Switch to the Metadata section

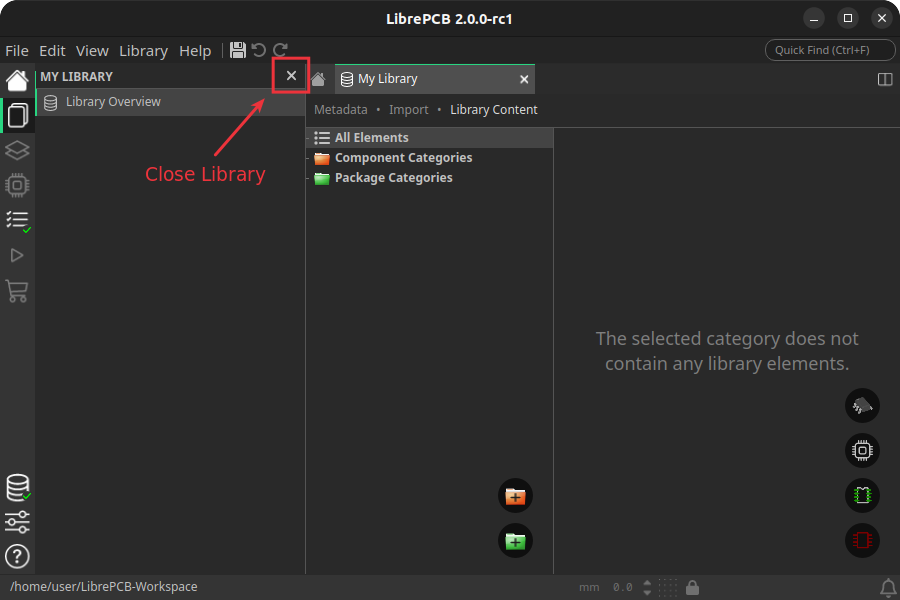[x=341, y=110]
